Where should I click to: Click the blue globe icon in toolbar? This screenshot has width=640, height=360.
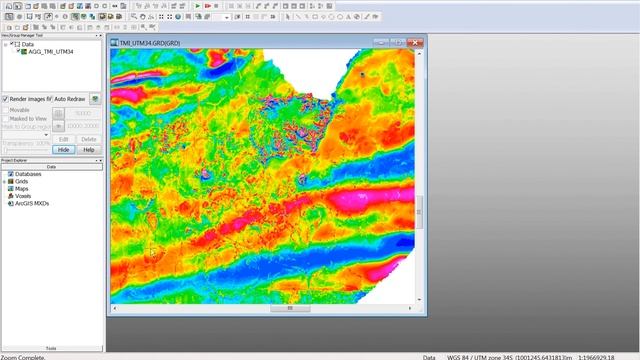pyautogui.click(x=178, y=17)
